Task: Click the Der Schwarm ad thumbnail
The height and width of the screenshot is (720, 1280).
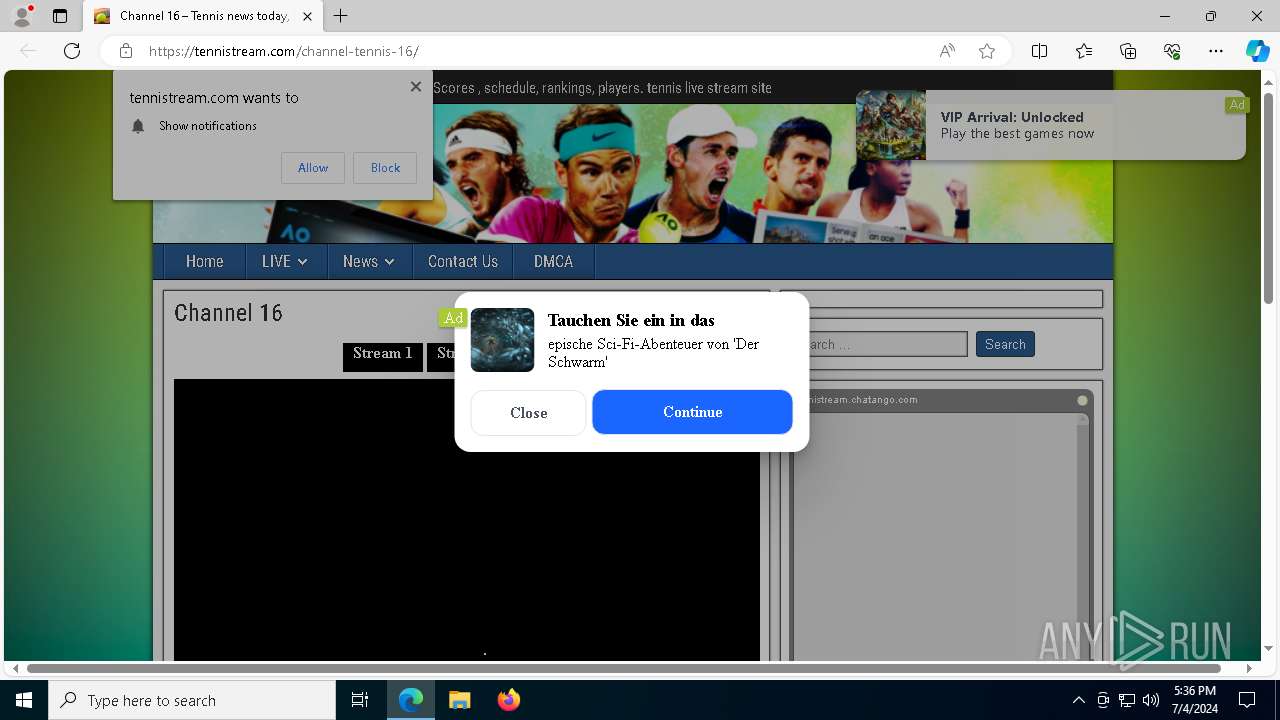Action: [502, 340]
